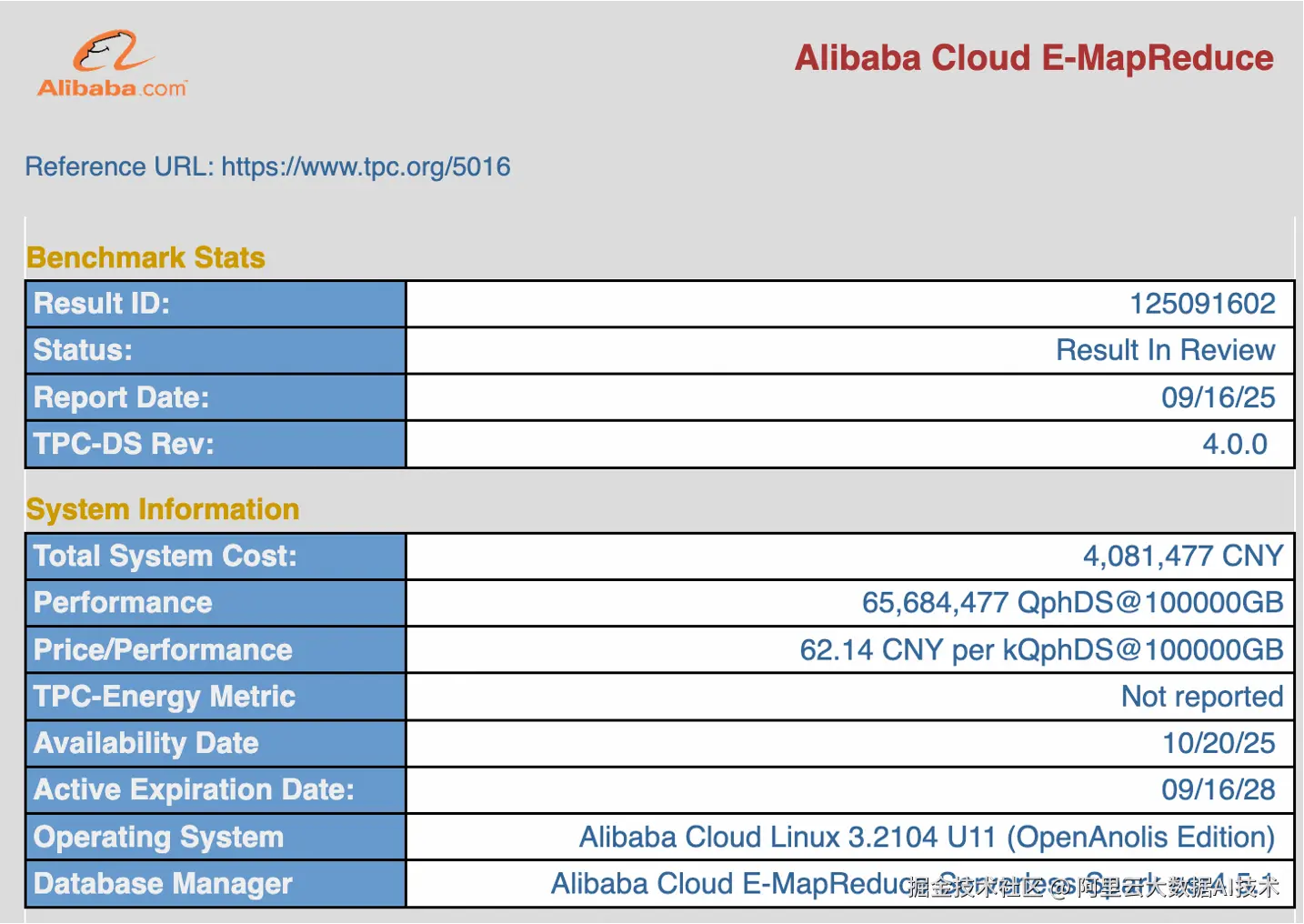Click the Result ID value 125091602

(x=1201, y=304)
